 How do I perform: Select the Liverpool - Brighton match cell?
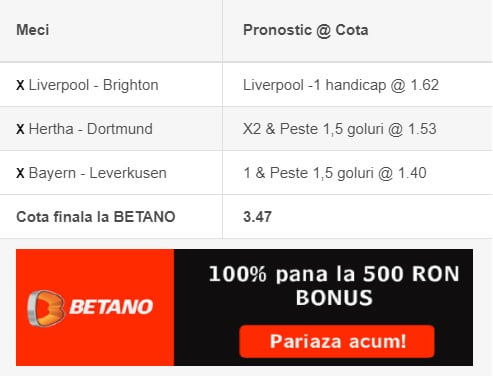pos(111,85)
